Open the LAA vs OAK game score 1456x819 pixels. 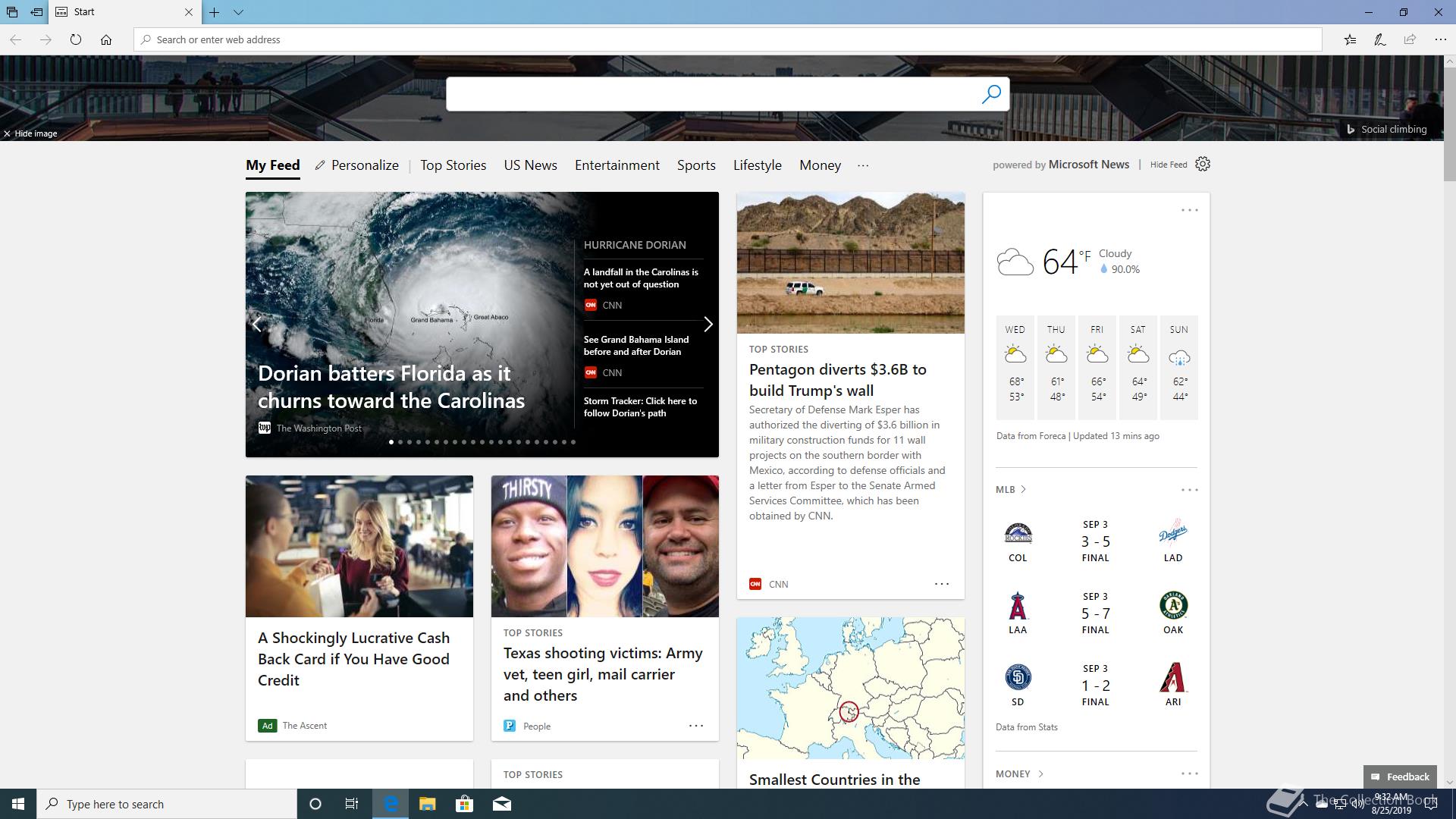[x=1095, y=613]
